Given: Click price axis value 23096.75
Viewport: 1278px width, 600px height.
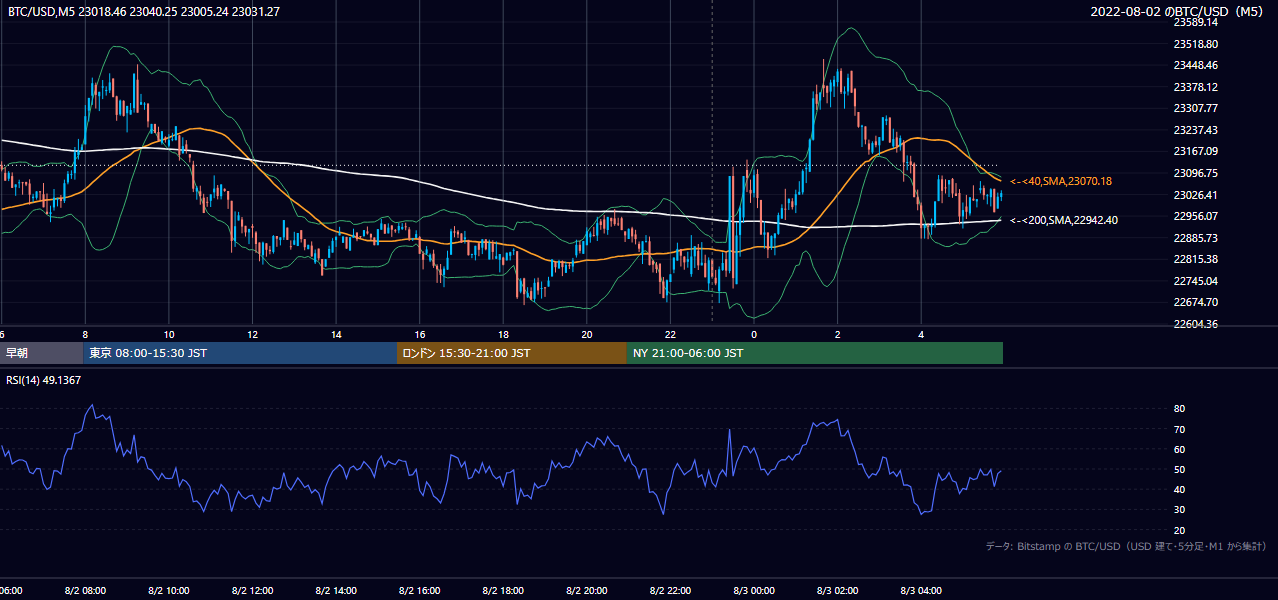Looking at the screenshot, I should point(1195,173).
